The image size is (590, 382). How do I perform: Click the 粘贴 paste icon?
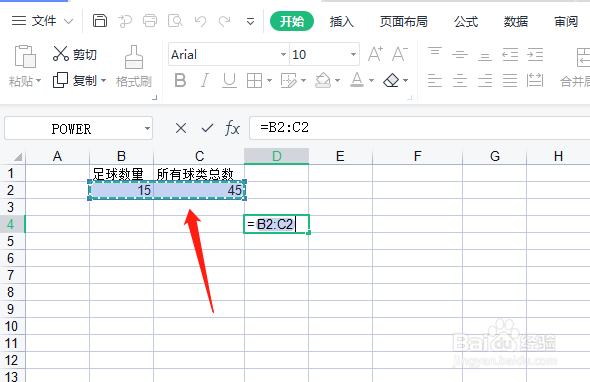click(25, 56)
